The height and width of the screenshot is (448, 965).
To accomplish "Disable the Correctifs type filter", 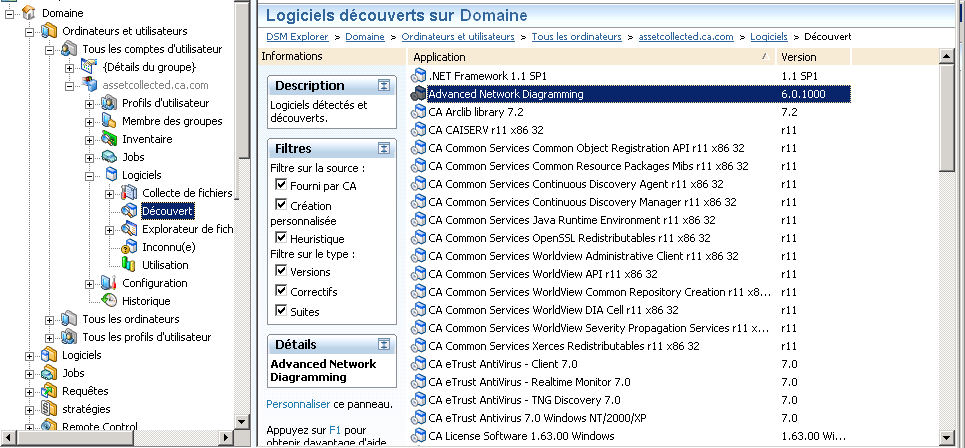I will tap(281, 291).
